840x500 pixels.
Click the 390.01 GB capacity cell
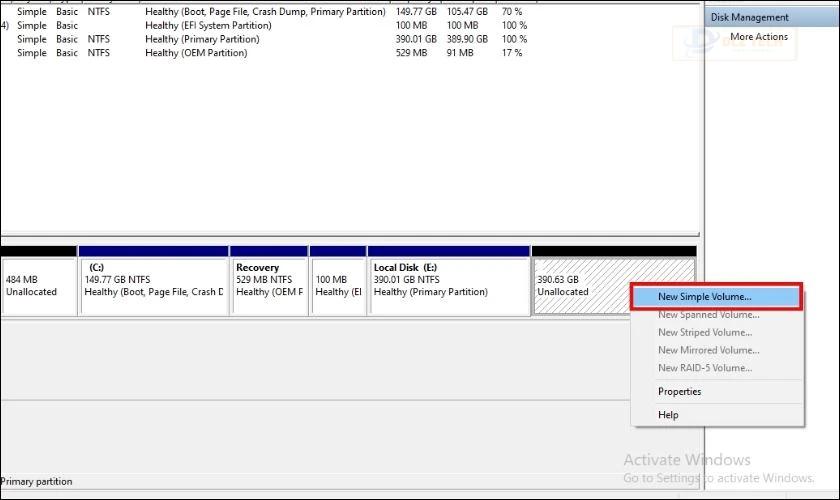(416, 39)
